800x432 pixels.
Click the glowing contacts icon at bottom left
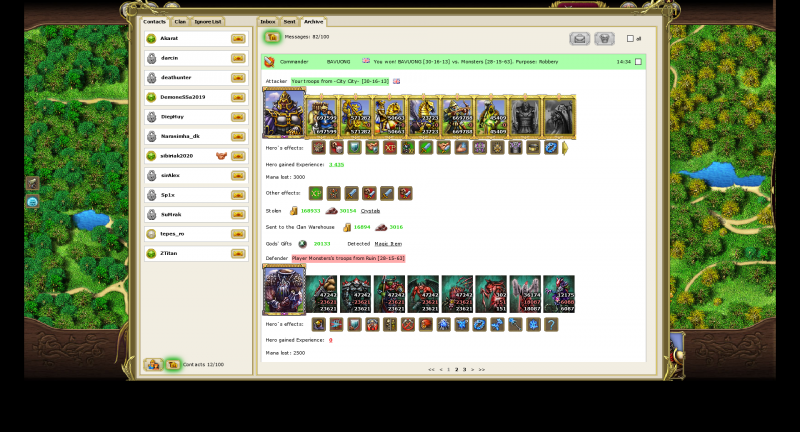(172, 365)
